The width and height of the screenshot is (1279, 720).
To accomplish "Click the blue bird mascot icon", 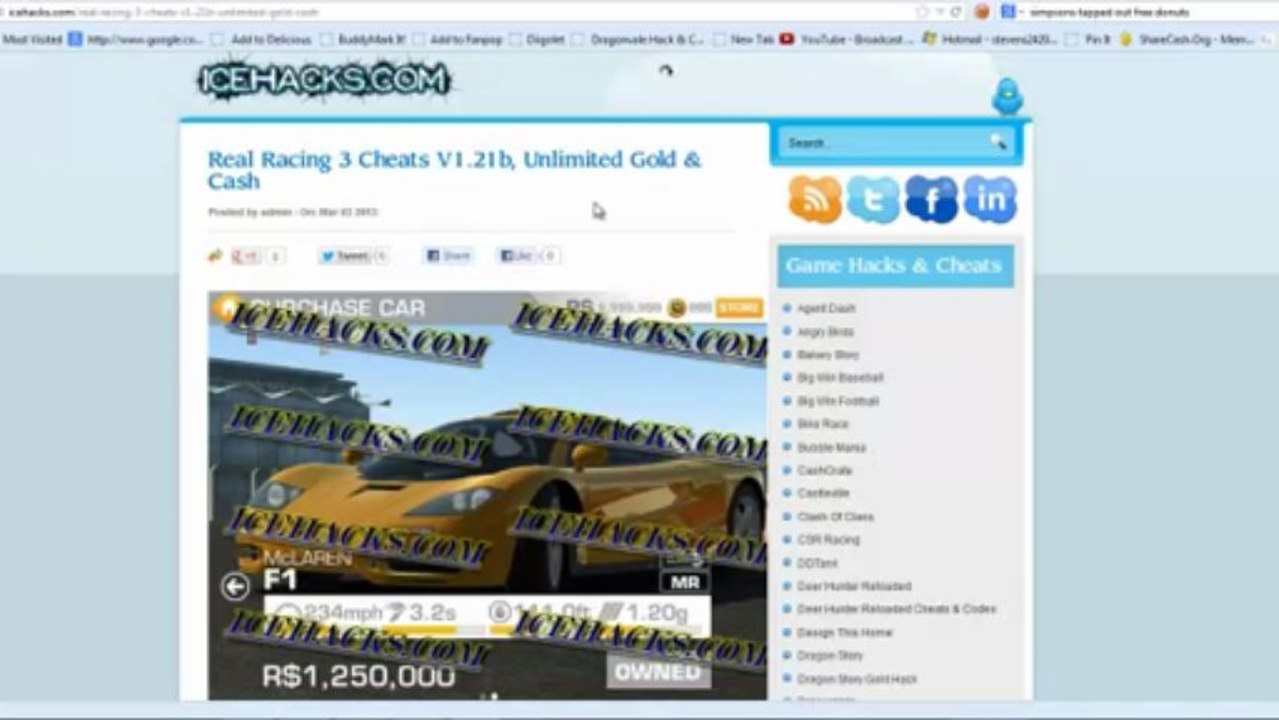I will (x=1007, y=97).
